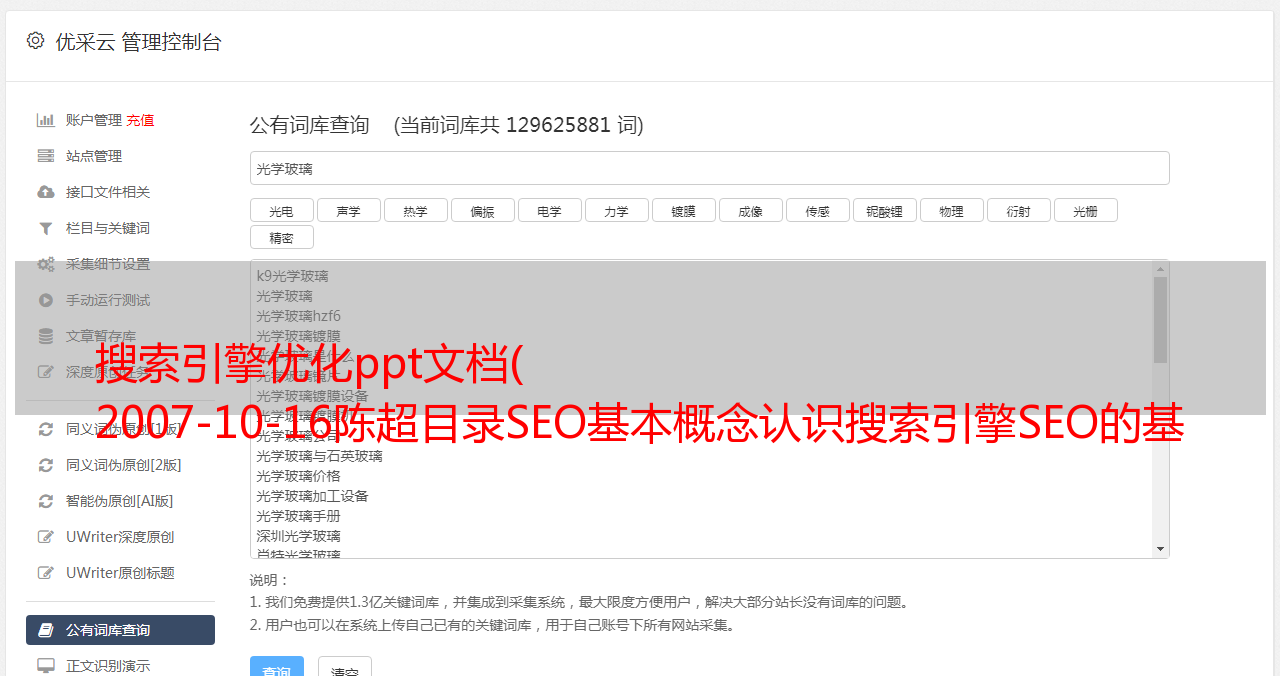This screenshot has height=676, width=1280.
Task: Click the 清空 clear button
Action: point(345,667)
